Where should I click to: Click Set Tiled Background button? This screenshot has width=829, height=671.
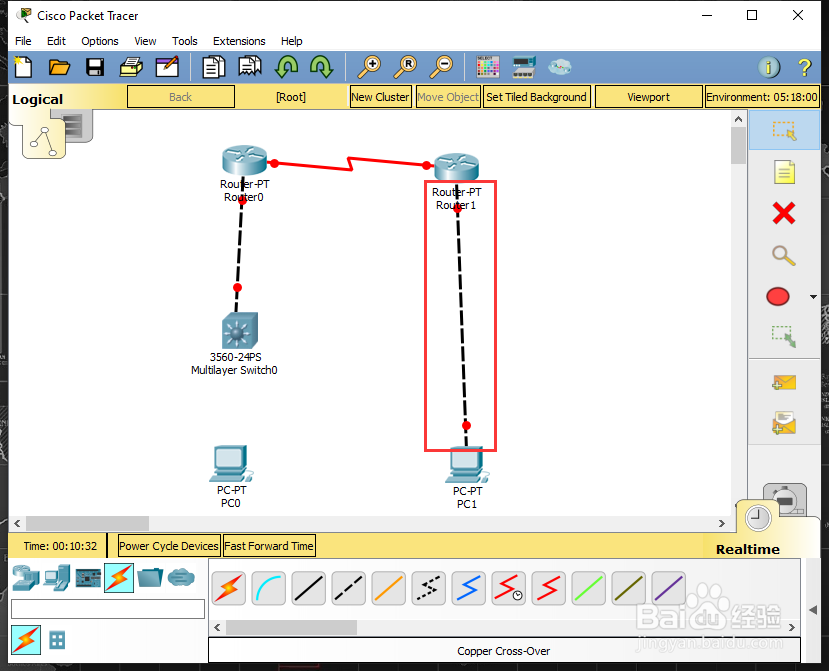[536, 97]
